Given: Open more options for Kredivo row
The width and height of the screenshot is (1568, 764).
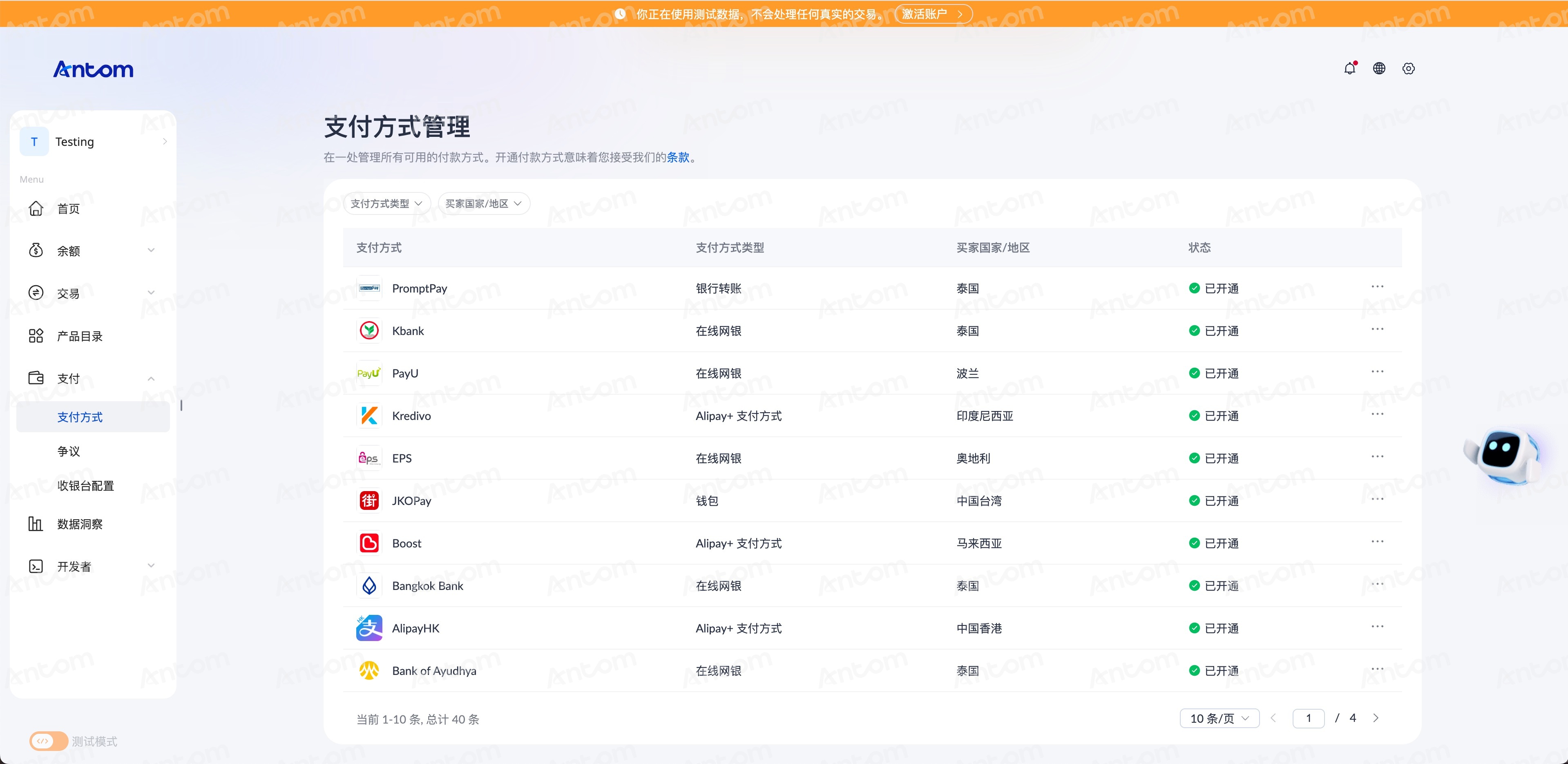Looking at the screenshot, I should (x=1378, y=414).
